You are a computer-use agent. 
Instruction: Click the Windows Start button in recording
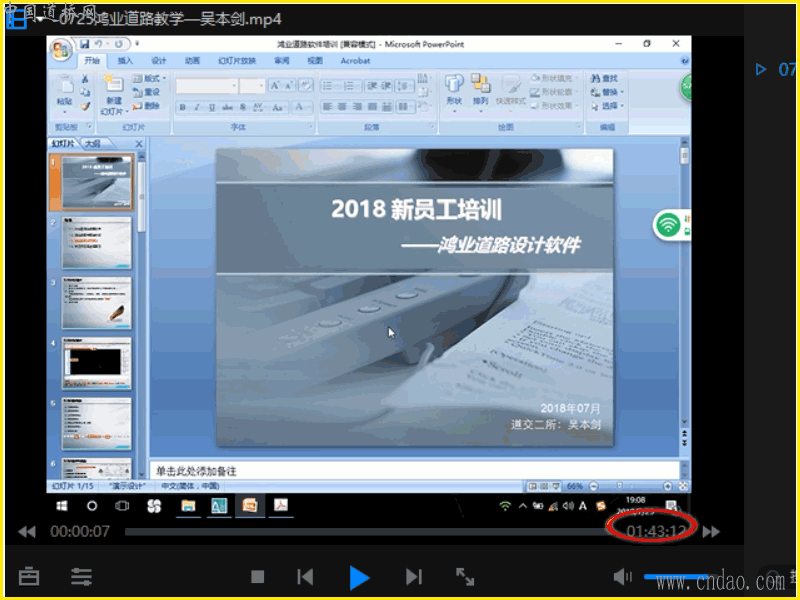pos(62,506)
